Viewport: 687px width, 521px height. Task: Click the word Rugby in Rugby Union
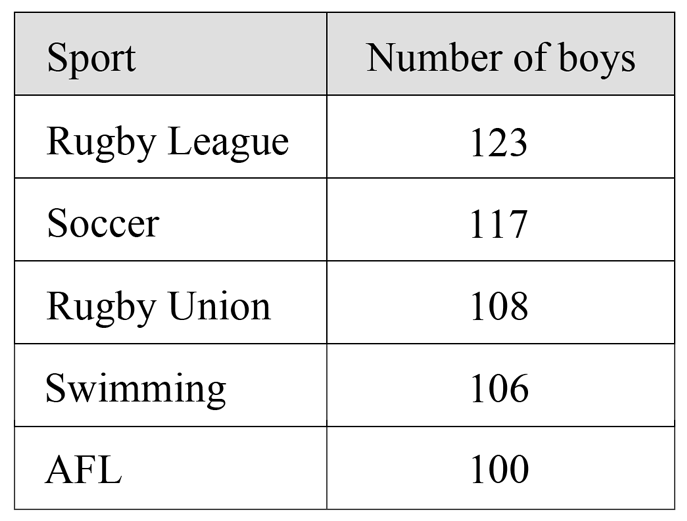pyautogui.click(x=102, y=308)
